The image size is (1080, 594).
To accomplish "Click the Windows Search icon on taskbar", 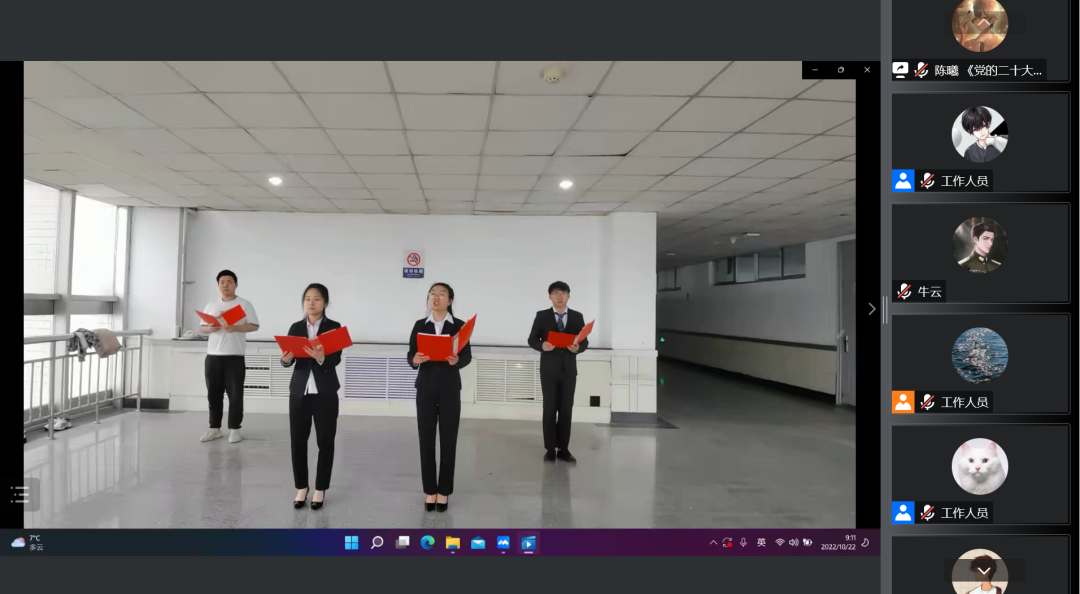I will (x=377, y=543).
